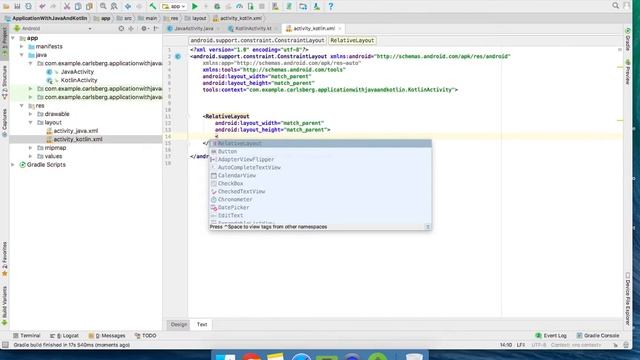Open the app run configuration dropdown

(x=174, y=6)
